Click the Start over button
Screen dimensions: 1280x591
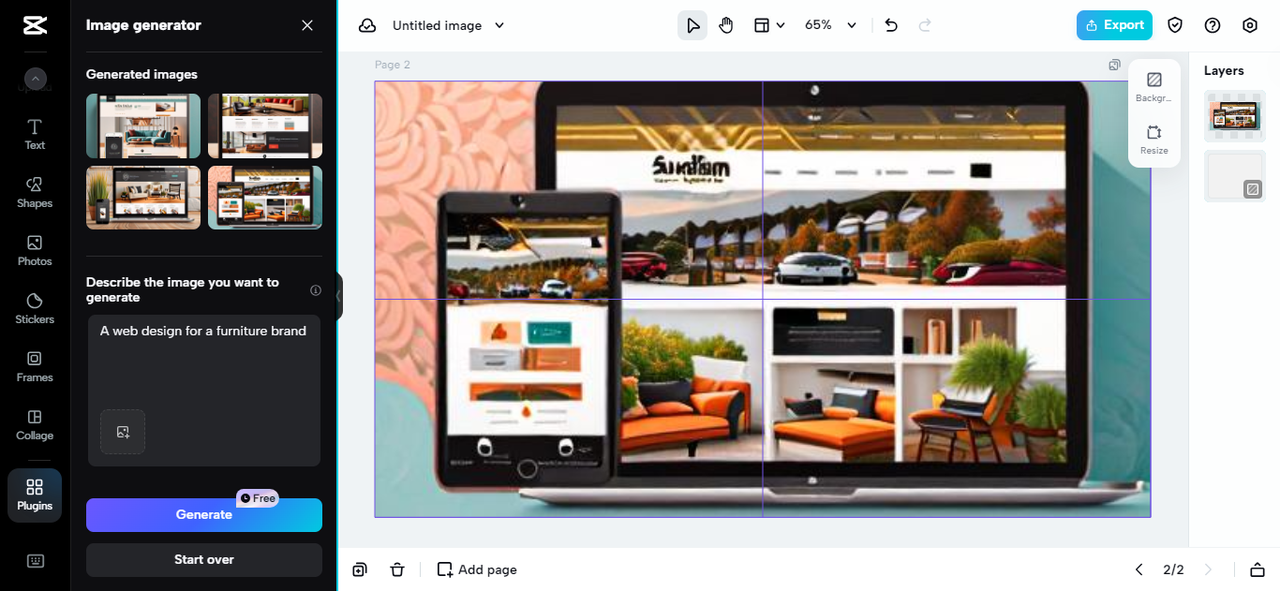tap(204, 560)
